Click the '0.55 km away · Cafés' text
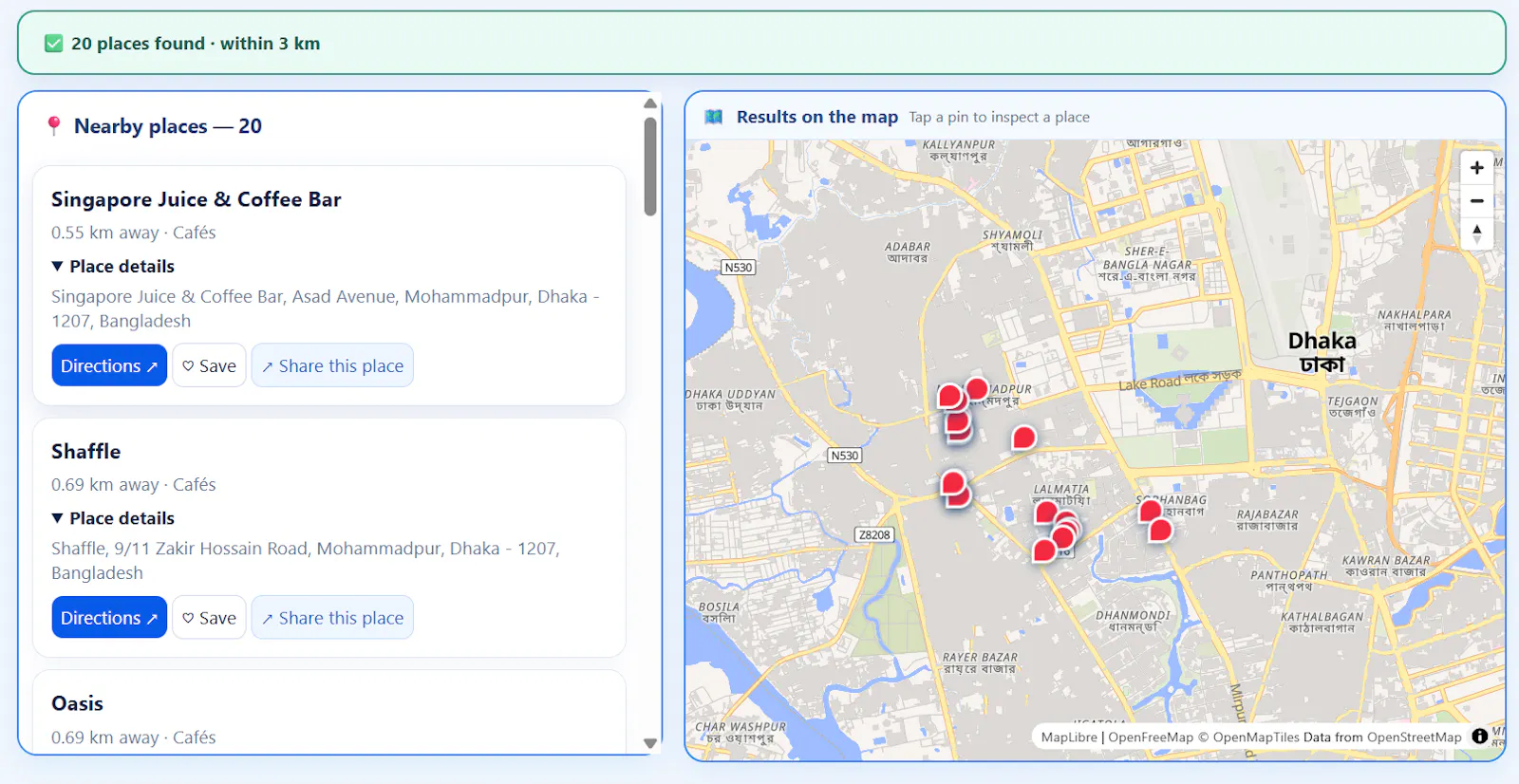The height and width of the screenshot is (784, 1519). pyautogui.click(x=134, y=233)
